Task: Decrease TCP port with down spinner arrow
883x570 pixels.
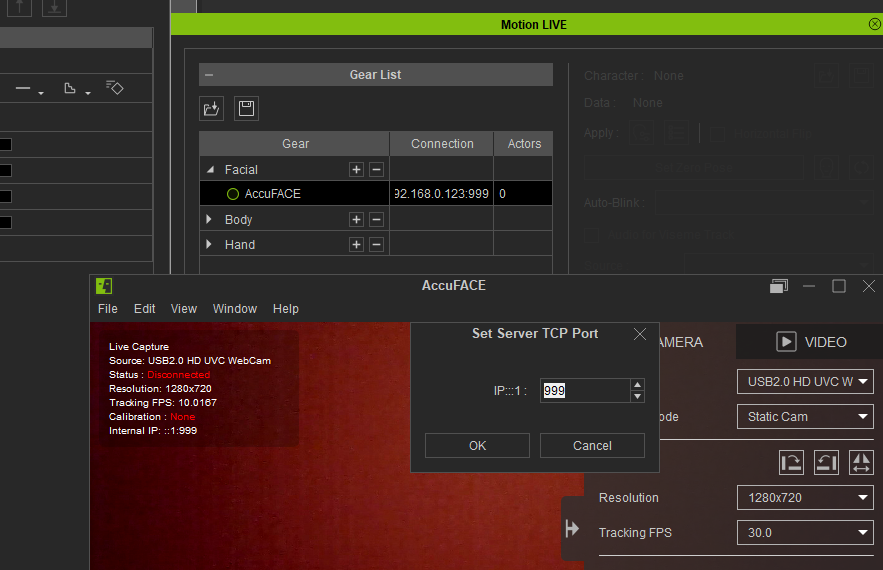Action: tap(637, 397)
